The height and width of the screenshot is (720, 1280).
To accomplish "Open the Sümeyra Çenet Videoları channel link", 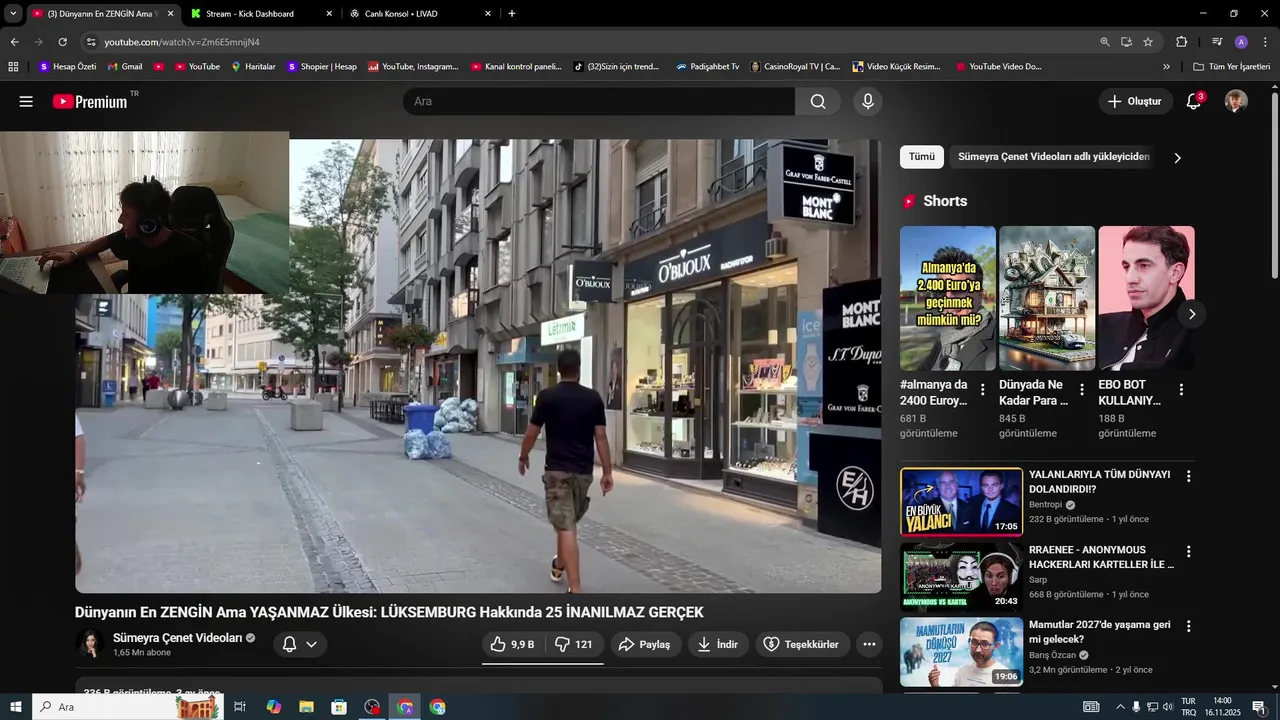I will [x=177, y=637].
